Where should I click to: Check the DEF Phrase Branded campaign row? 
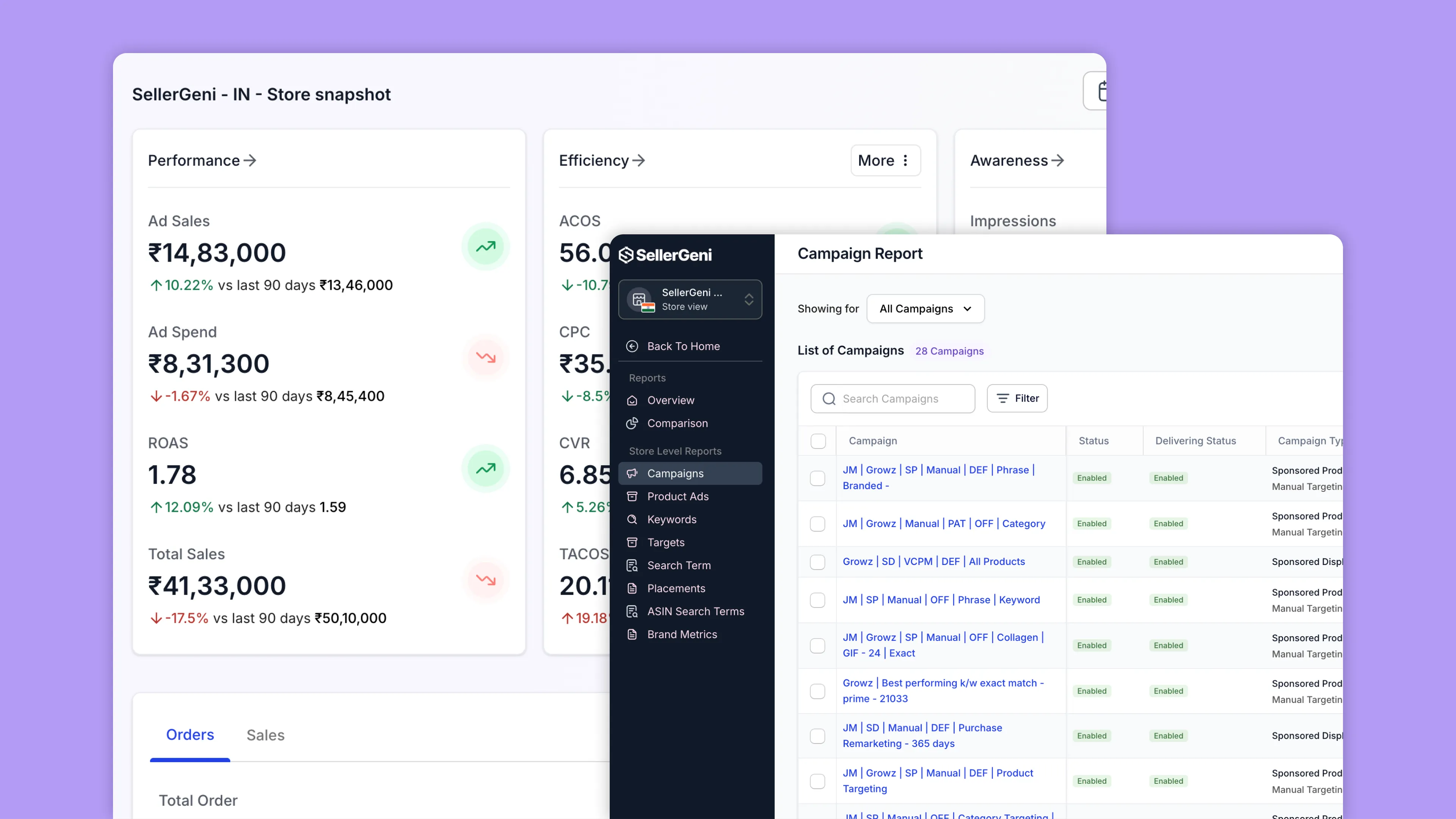coord(818,478)
